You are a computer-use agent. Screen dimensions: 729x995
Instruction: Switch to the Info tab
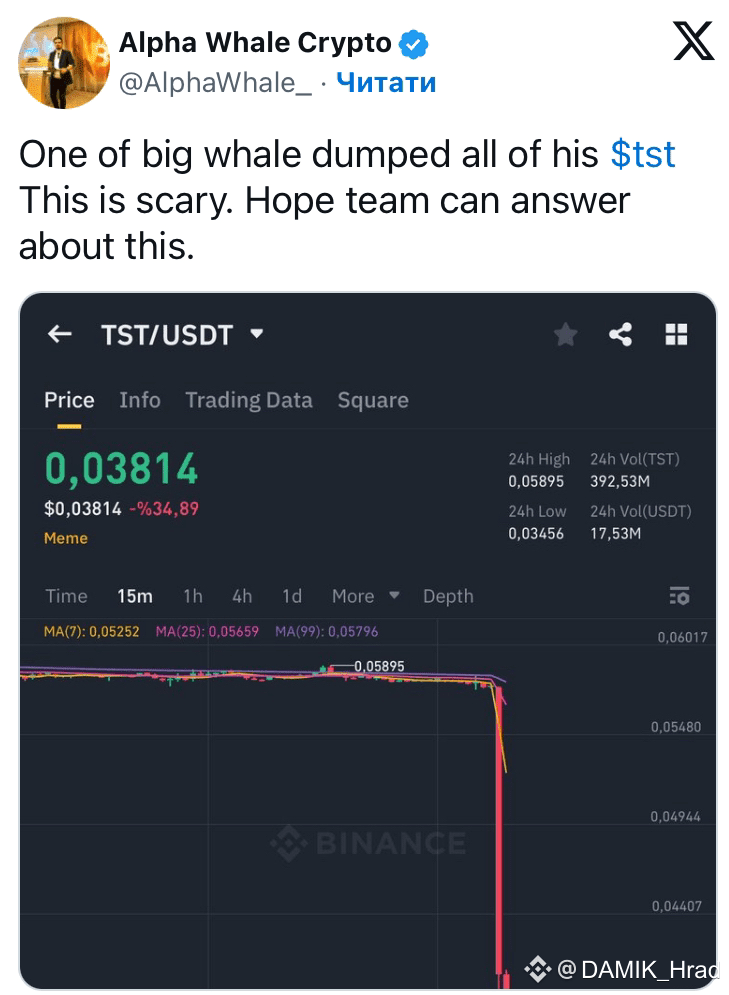click(x=140, y=400)
